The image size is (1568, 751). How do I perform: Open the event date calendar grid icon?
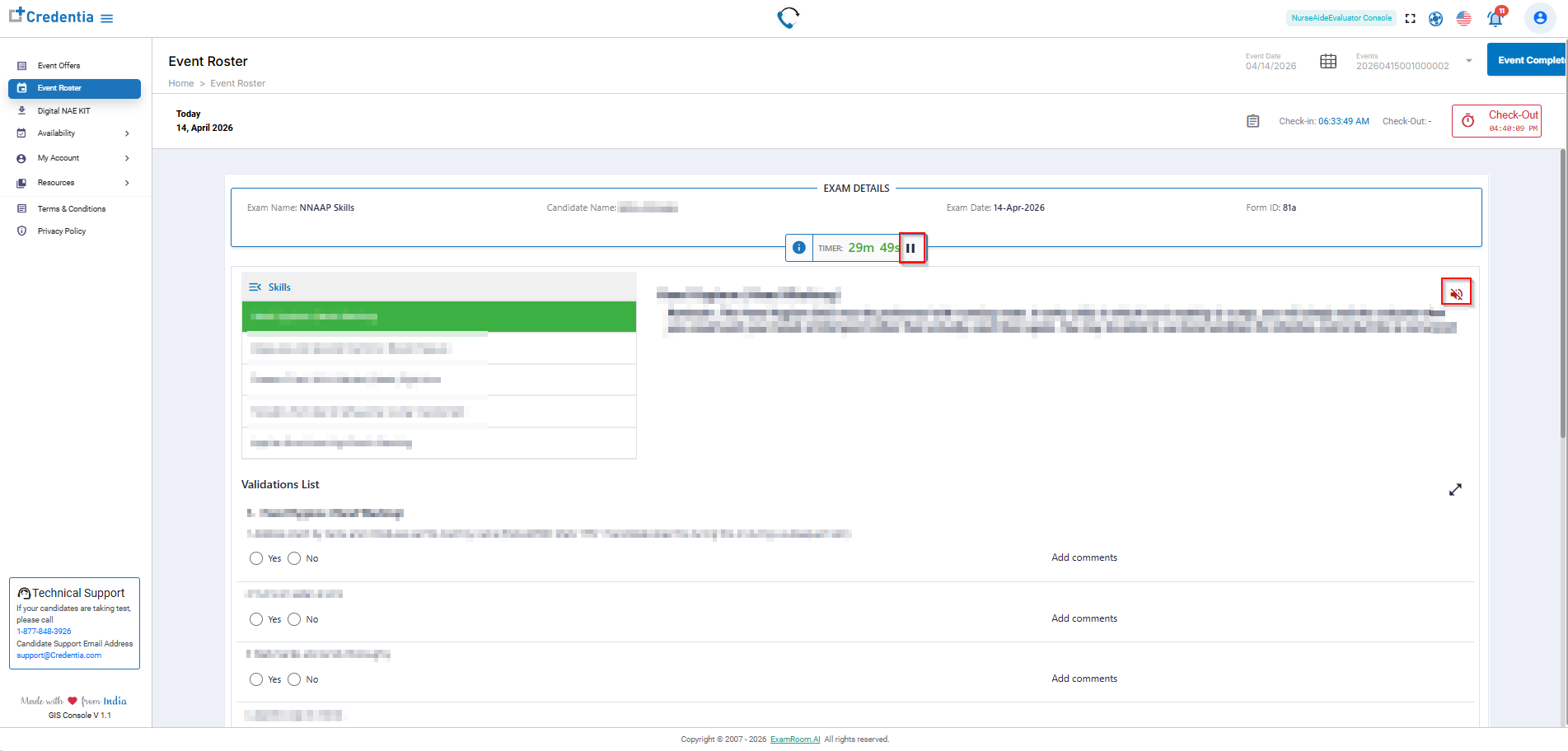click(x=1328, y=62)
